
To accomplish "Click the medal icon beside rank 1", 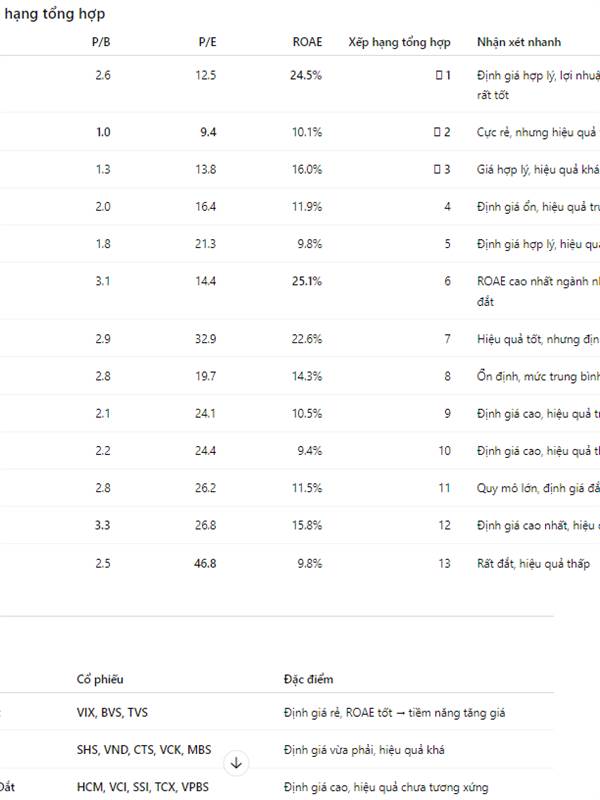I will click(438, 75).
